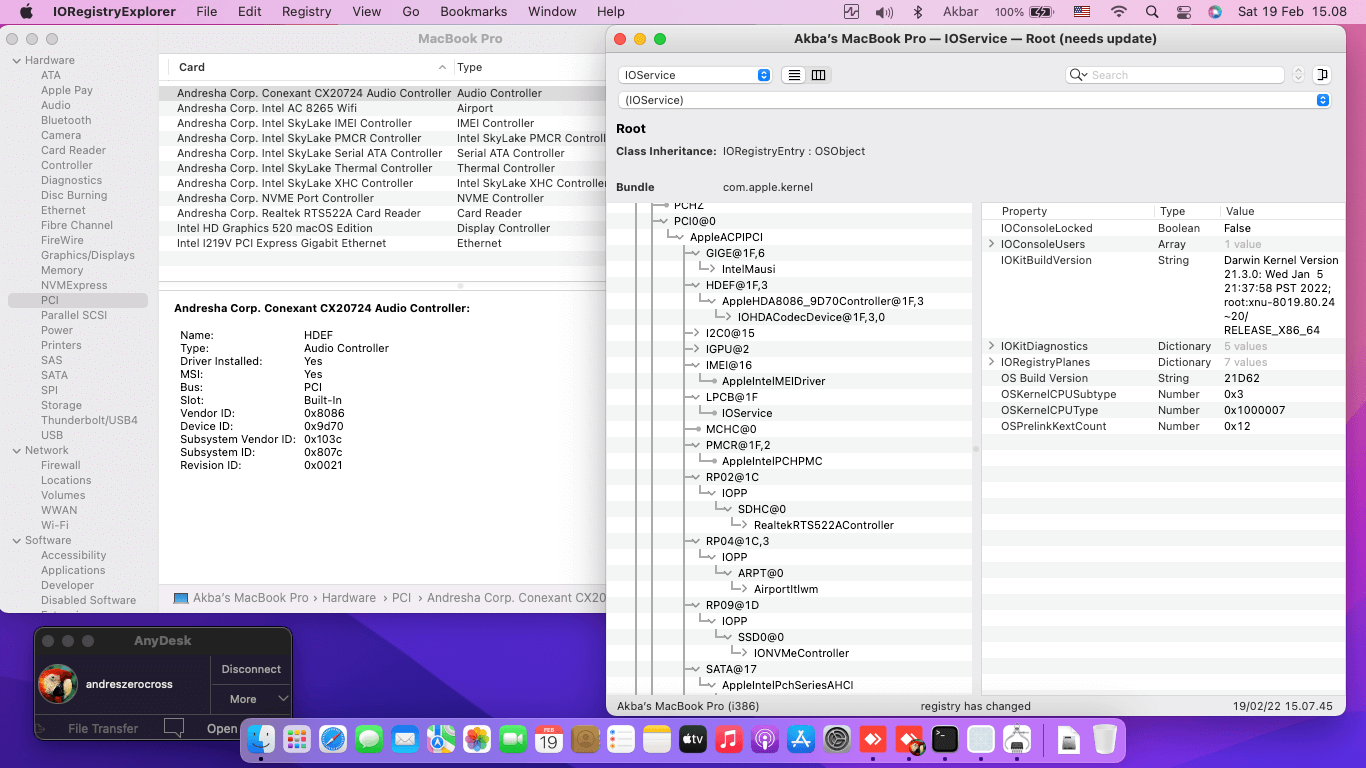
Task: Open Reminders from the Dock
Action: [621, 739]
